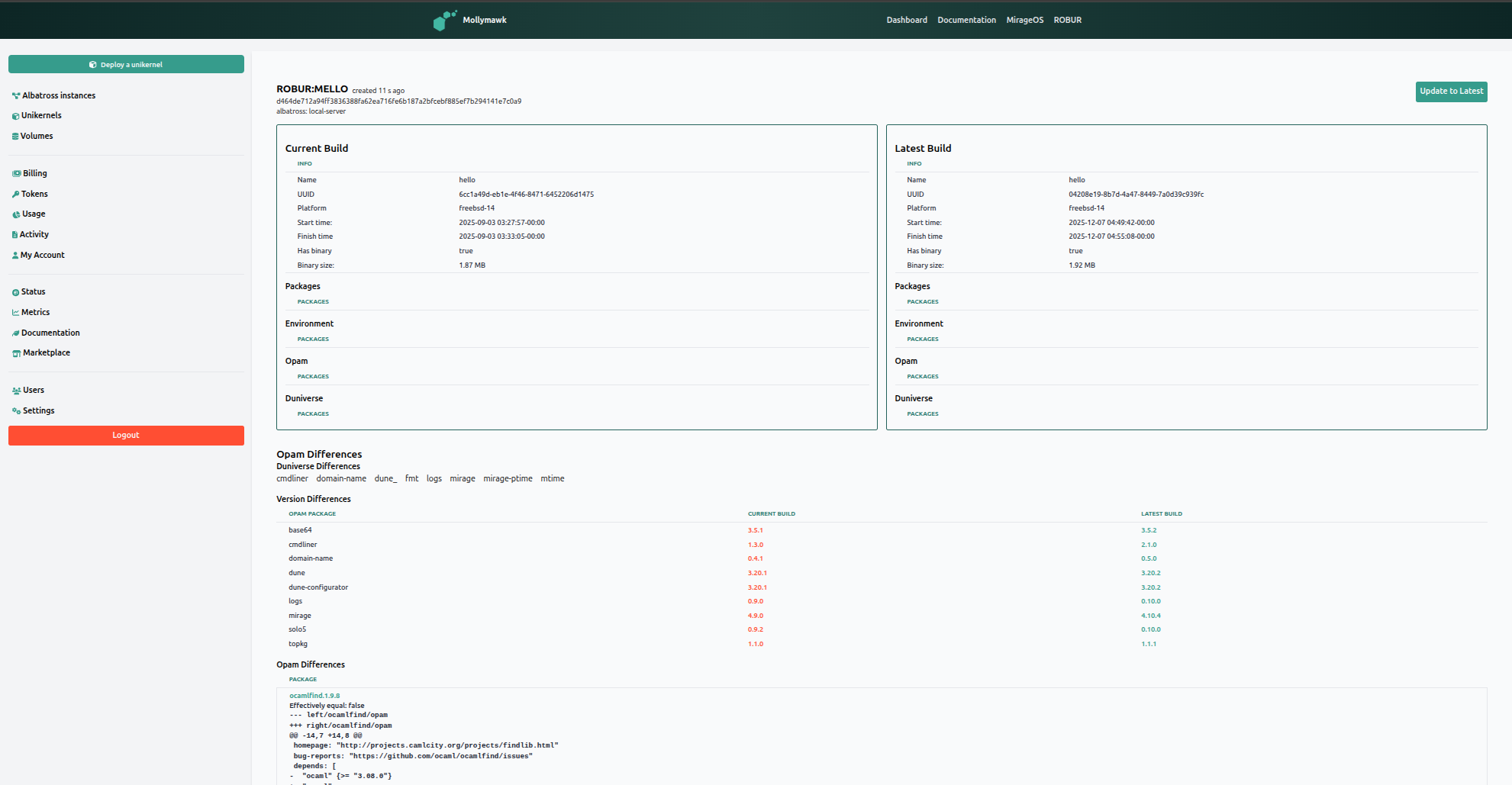Expand PACKAGES under Current Build Opam
Screen dimensions: 1512x785
313,376
